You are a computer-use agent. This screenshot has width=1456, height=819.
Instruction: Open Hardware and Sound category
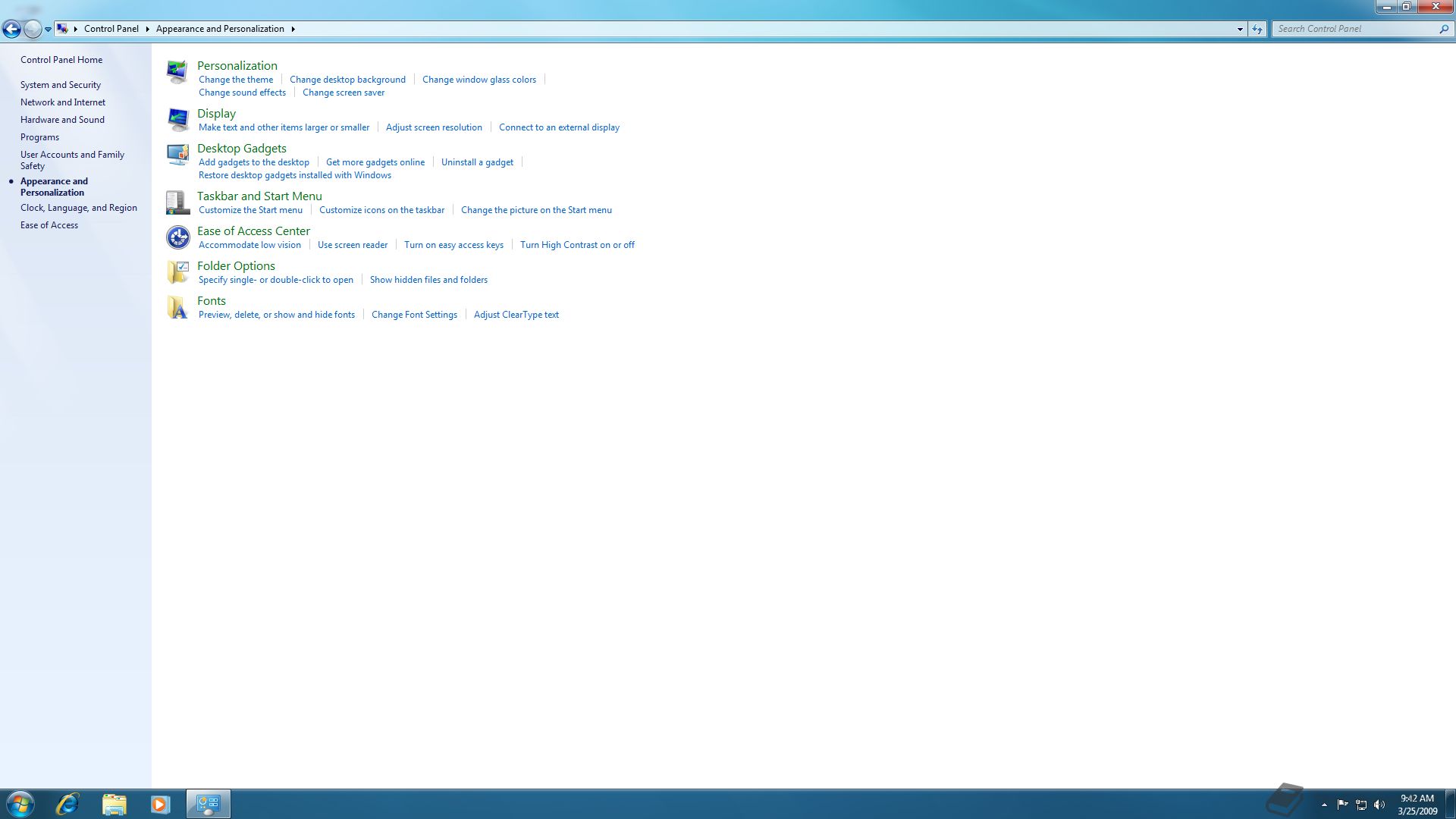coord(62,120)
